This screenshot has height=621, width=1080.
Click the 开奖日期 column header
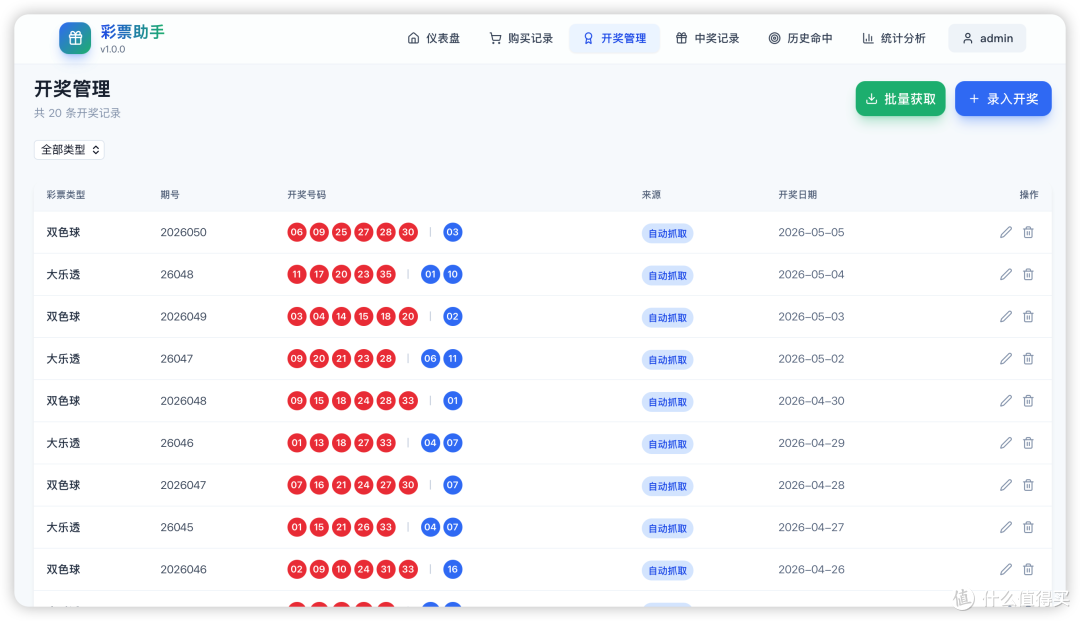[798, 195]
